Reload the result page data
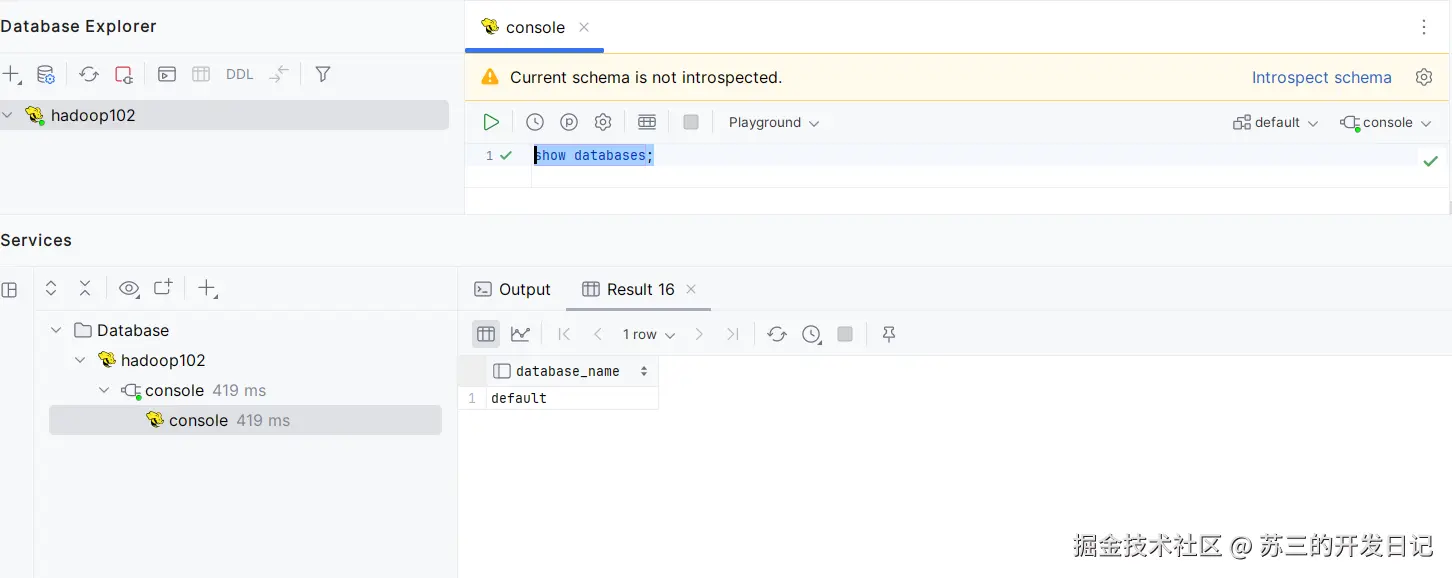Viewport: 1452px width, 578px height. point(777,334)
